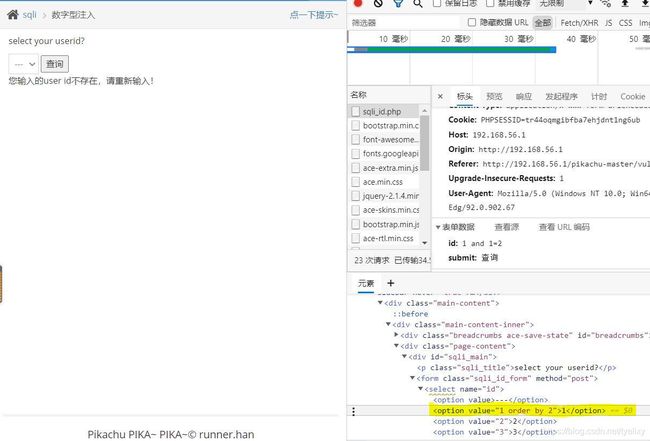Switch to the Preview tab
This screenshot has width=650, height=441.
click(x=494, y=97)
